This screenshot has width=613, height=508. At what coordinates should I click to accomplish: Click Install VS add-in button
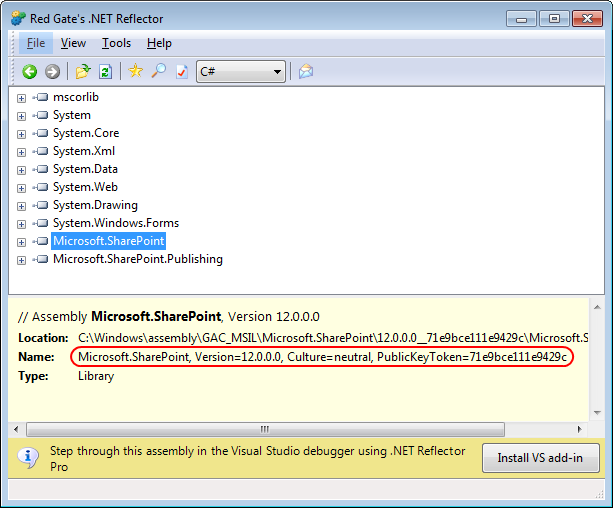(x=541, y=458)
